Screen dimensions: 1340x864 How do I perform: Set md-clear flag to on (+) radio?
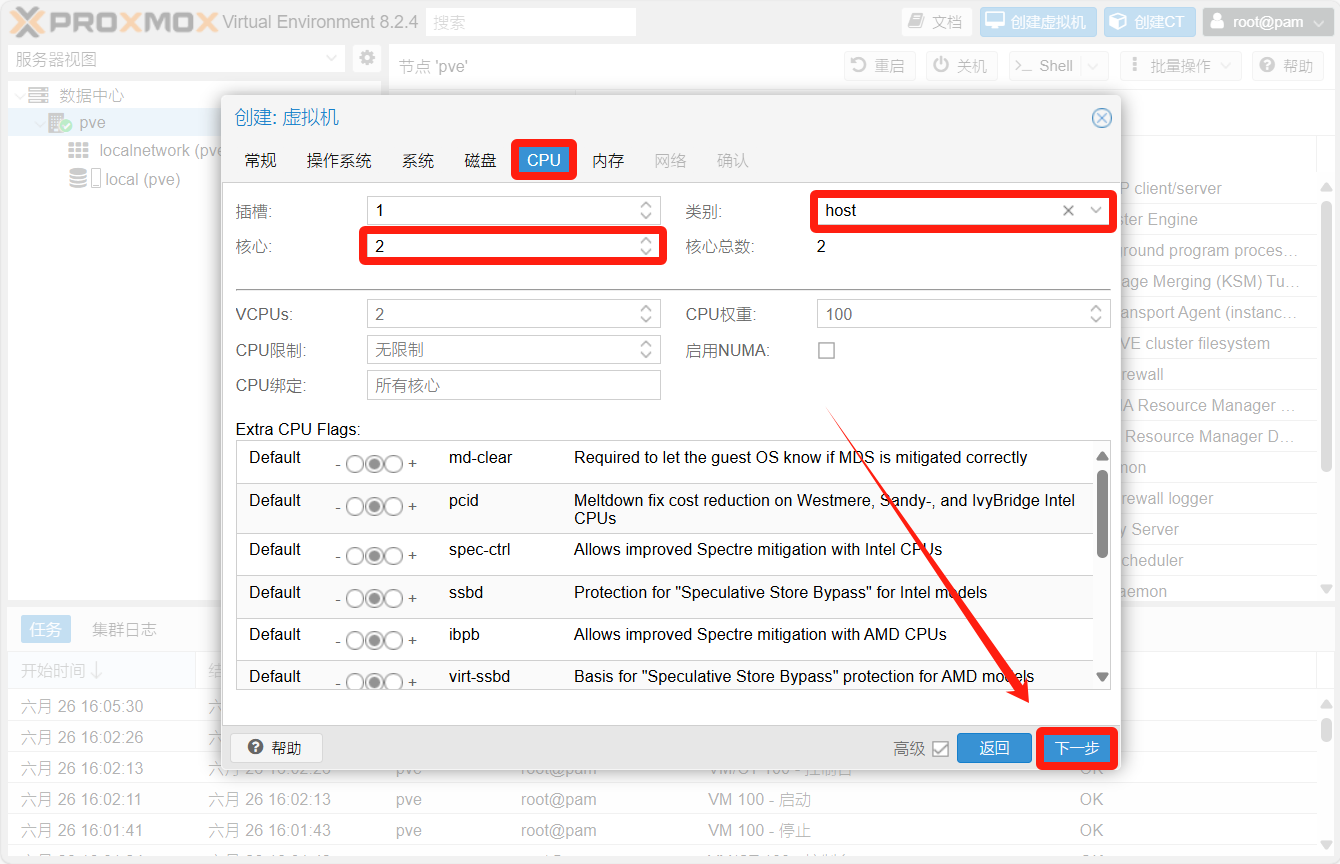[394, 464]
